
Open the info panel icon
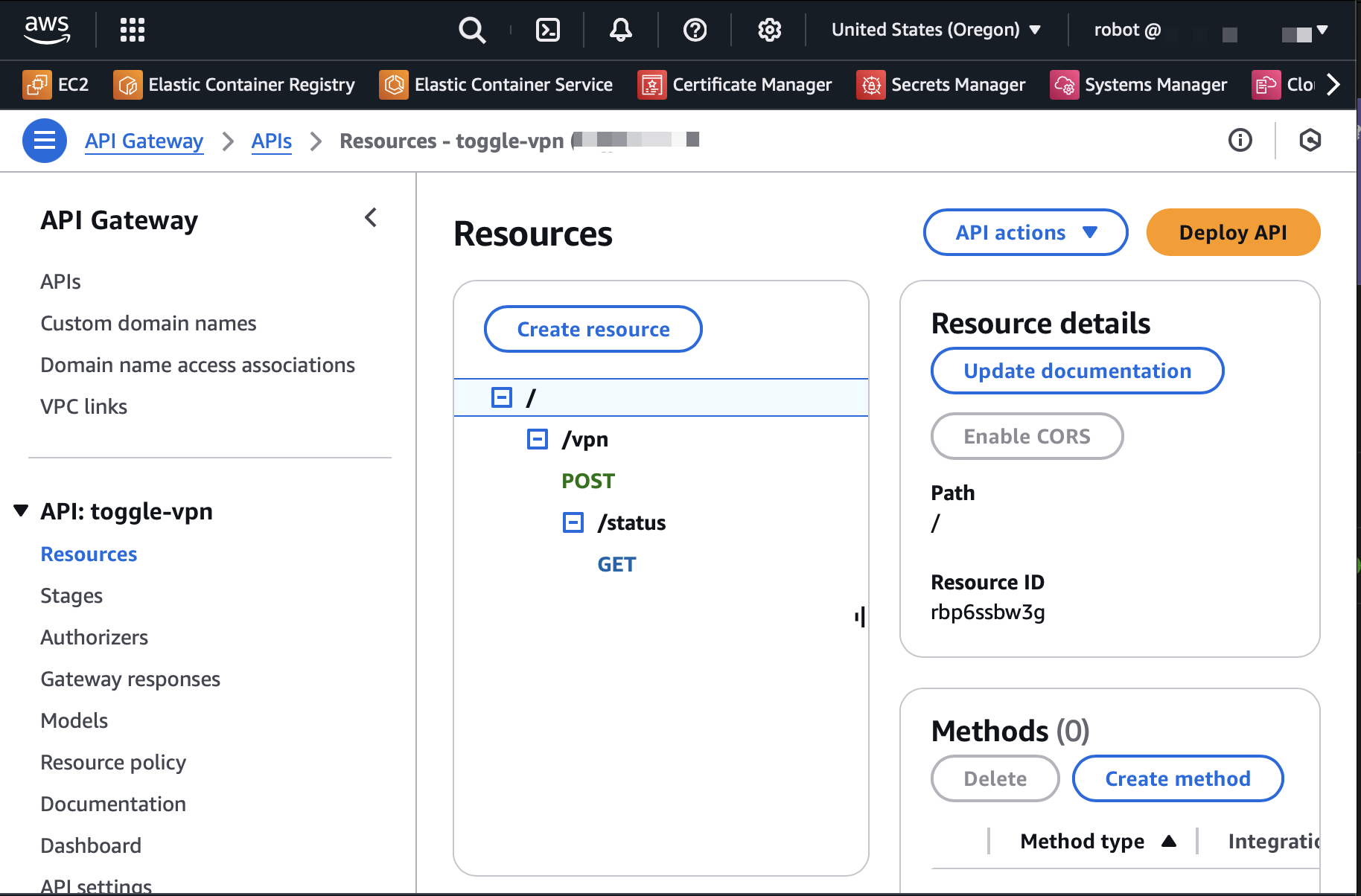(1240, 140)
